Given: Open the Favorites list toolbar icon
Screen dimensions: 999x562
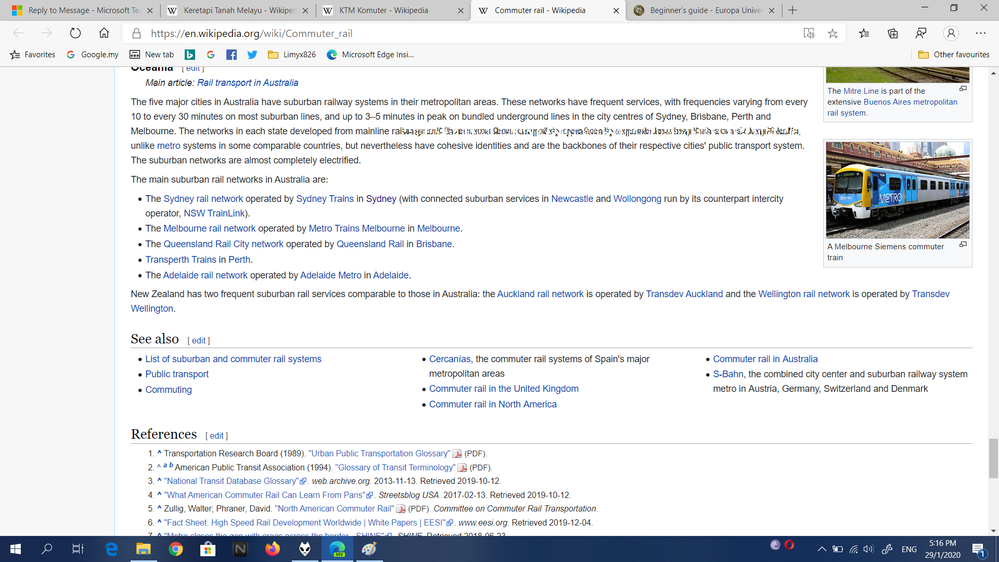Looking at the screenshot, I should click(x=864, y=33).
